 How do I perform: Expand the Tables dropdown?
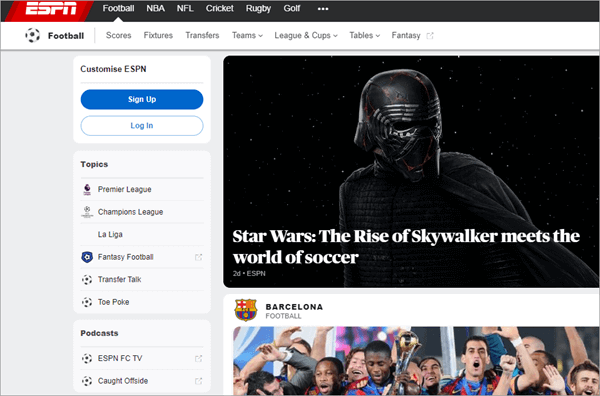[x=364, y=35]
